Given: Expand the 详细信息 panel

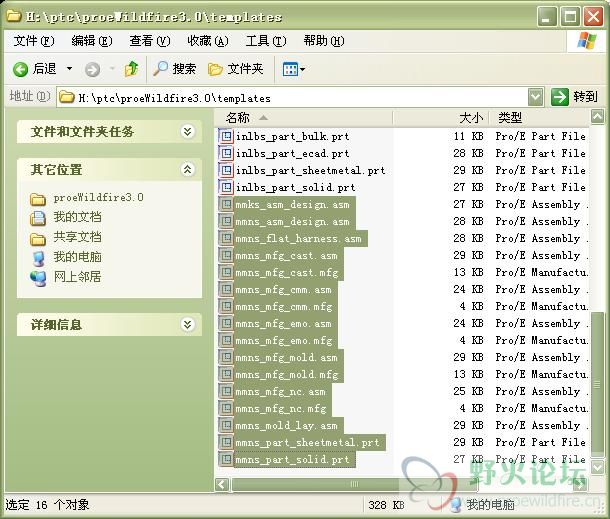Looking at the screenshot, I should coord(188,324).
